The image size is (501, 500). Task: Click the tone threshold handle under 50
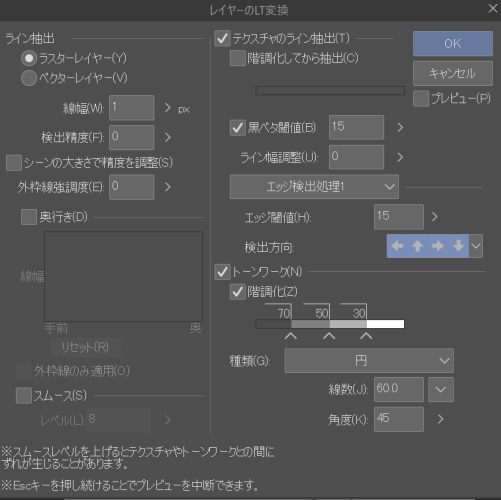329,336
